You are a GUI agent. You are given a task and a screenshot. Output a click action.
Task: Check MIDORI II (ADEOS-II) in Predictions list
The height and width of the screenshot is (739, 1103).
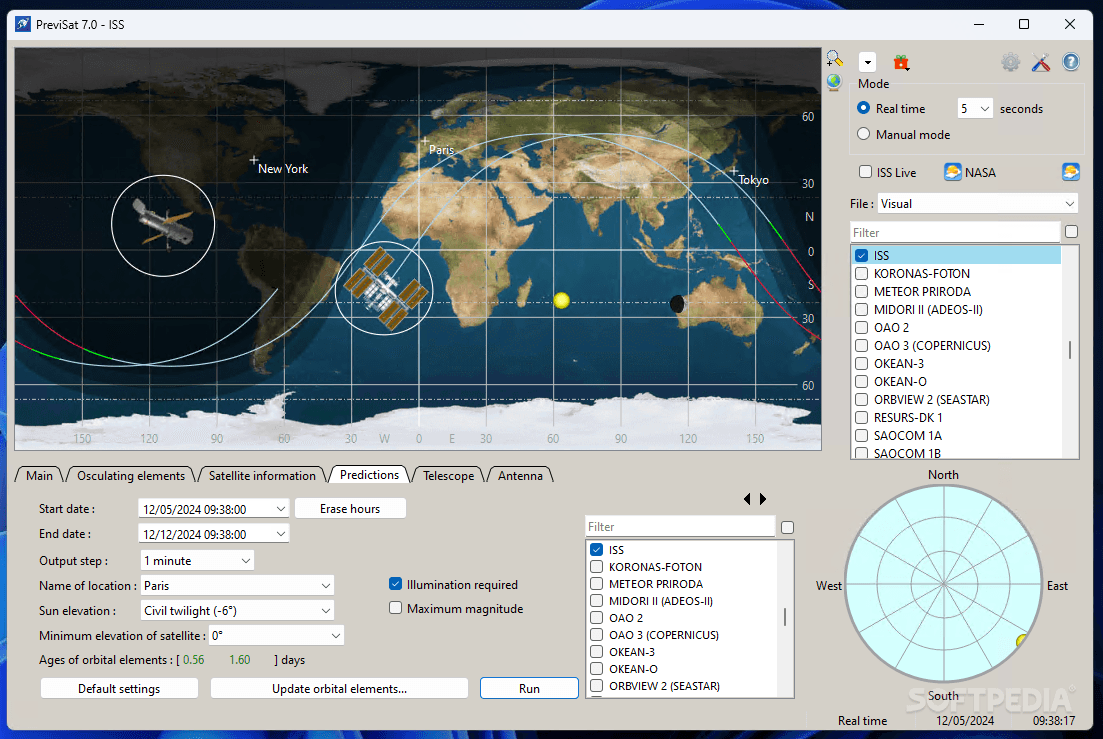tap(597, 601)
